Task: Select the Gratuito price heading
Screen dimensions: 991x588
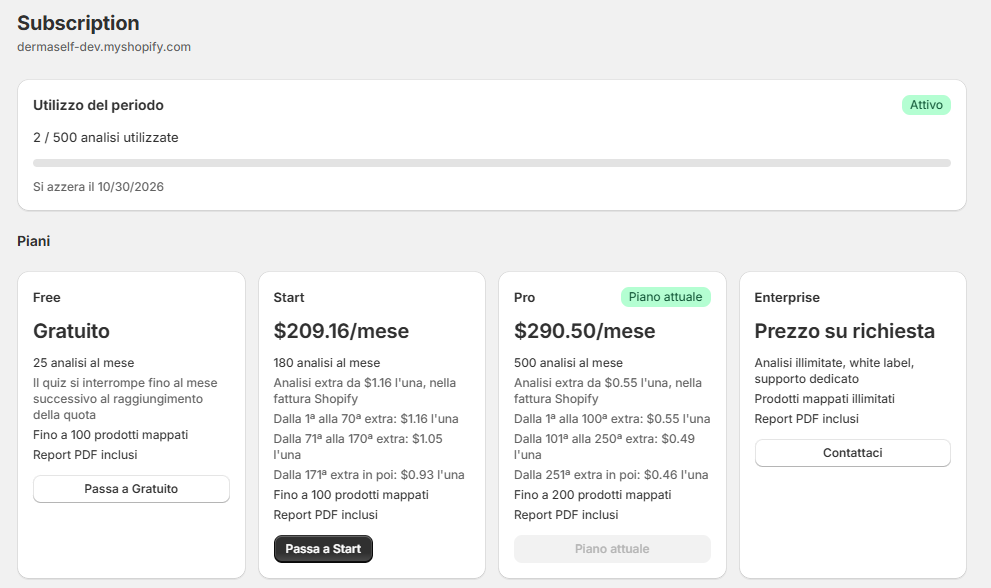Action: pos(71,331)
